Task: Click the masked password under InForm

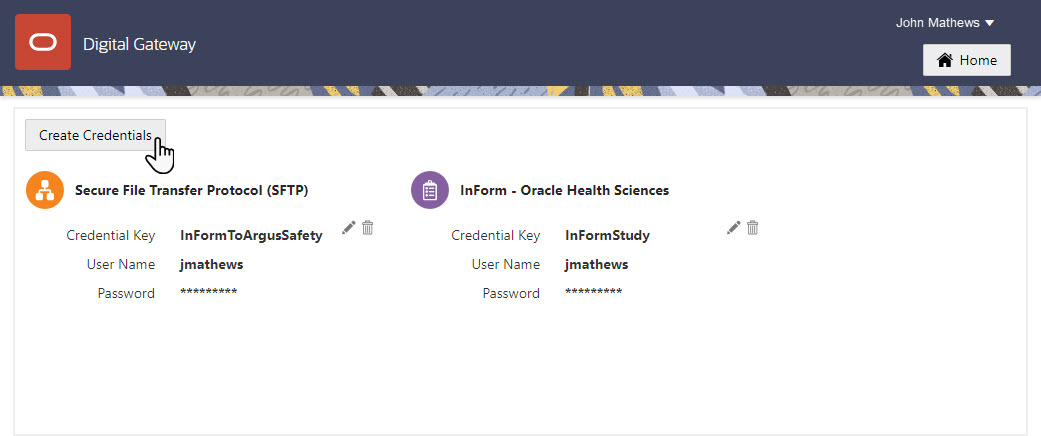Action: (594, 293)
